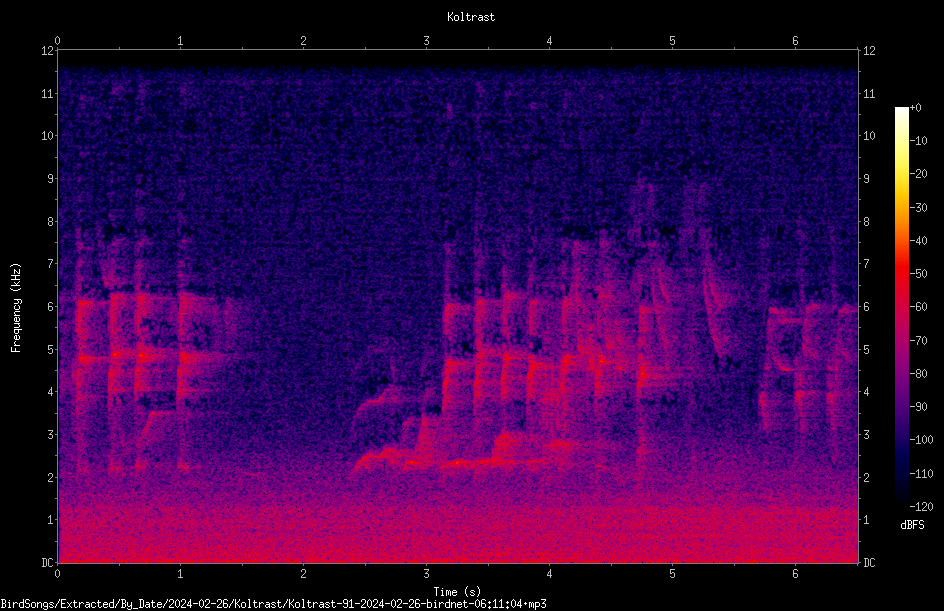
Task: Click the -120 label at scale bottom
Action: pos(921,507)
